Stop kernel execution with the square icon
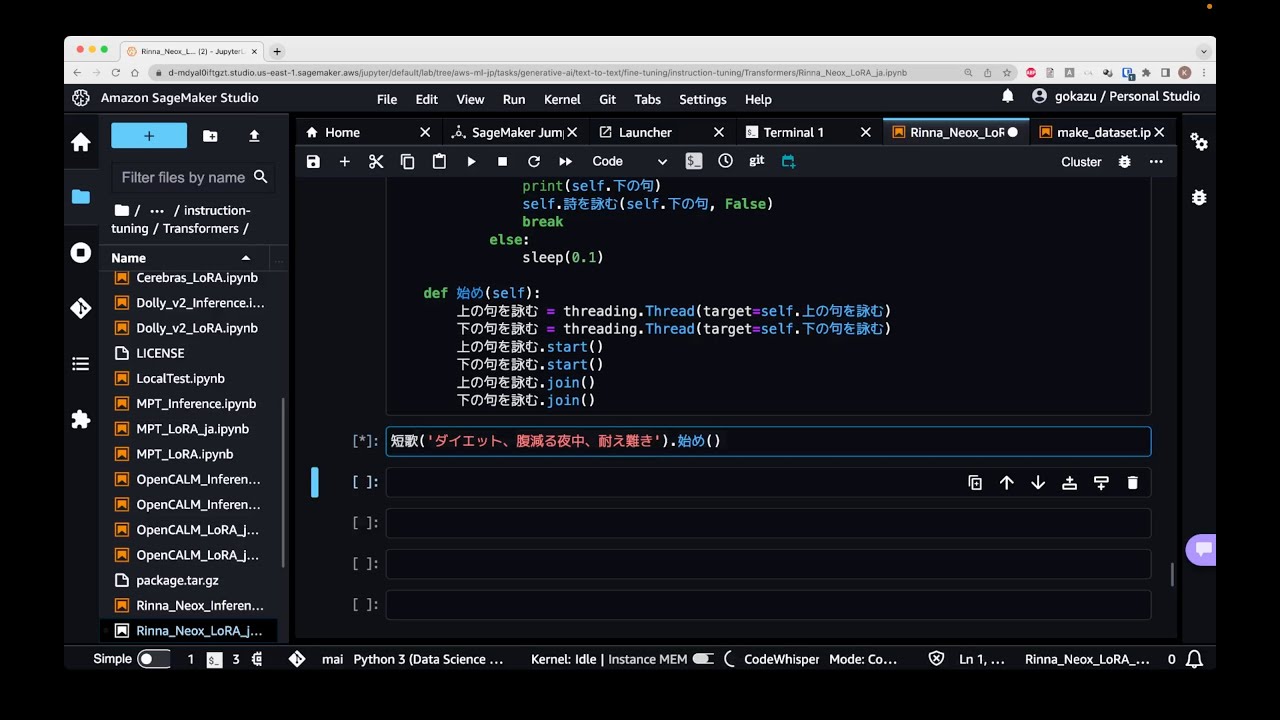 pyautogui.click(x=502, y=161)
